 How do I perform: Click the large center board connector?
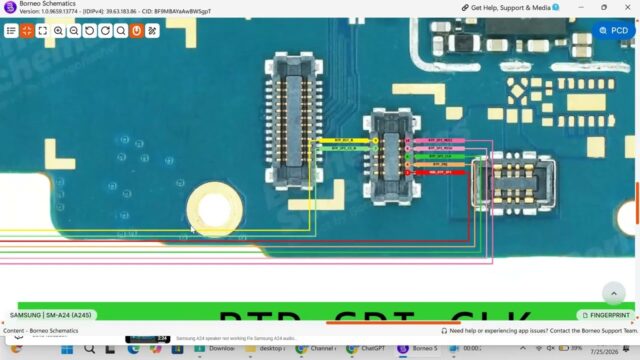293,121
